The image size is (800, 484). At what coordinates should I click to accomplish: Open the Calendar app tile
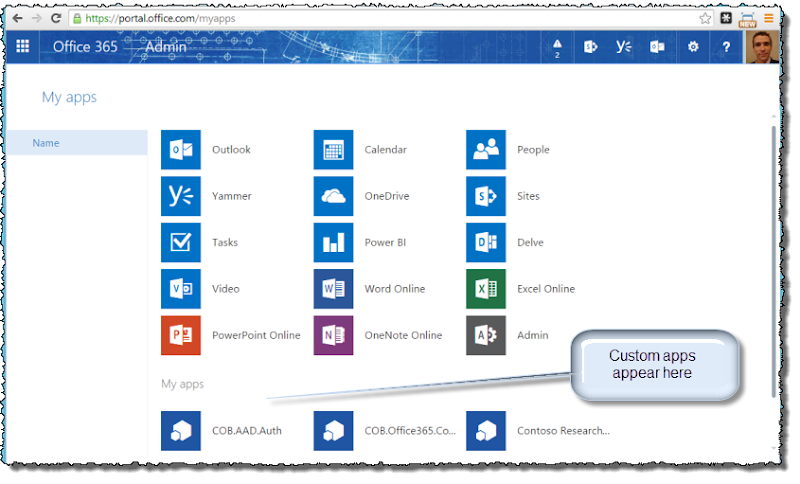[333, 149]
